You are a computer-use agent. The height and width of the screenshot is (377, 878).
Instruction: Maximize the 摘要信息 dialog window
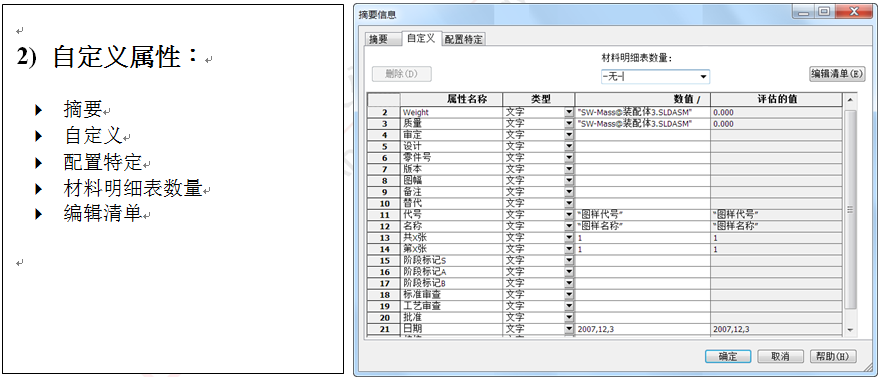point(824,11)
